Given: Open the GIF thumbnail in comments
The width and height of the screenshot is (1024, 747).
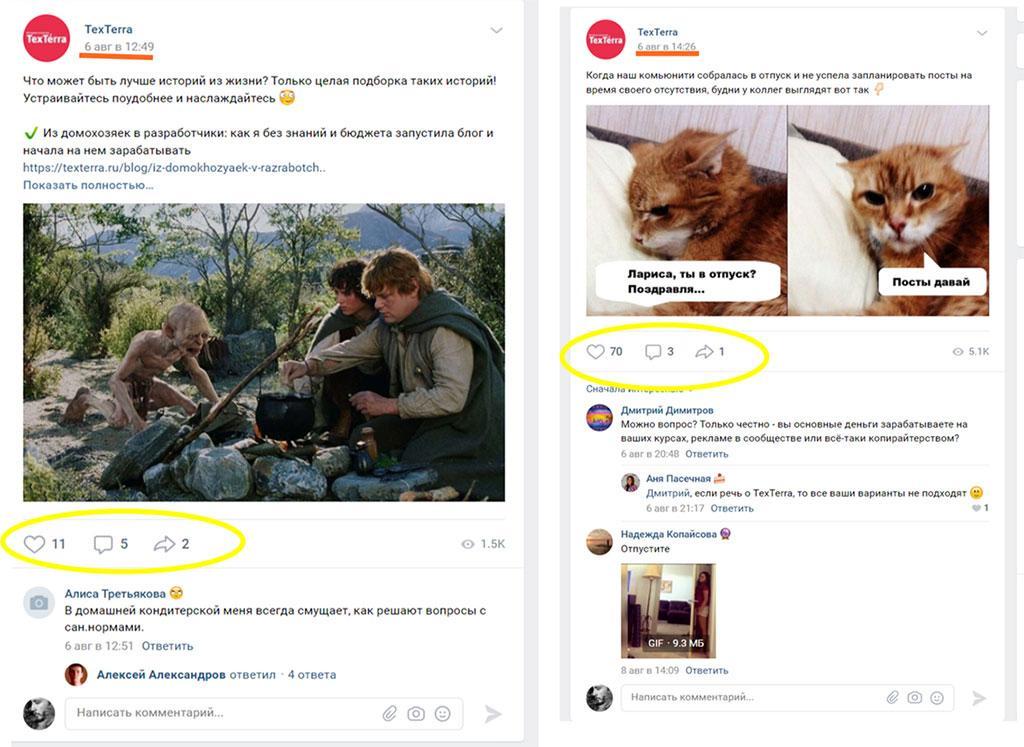Looking at the screenshot, I should tap(668, 611).
